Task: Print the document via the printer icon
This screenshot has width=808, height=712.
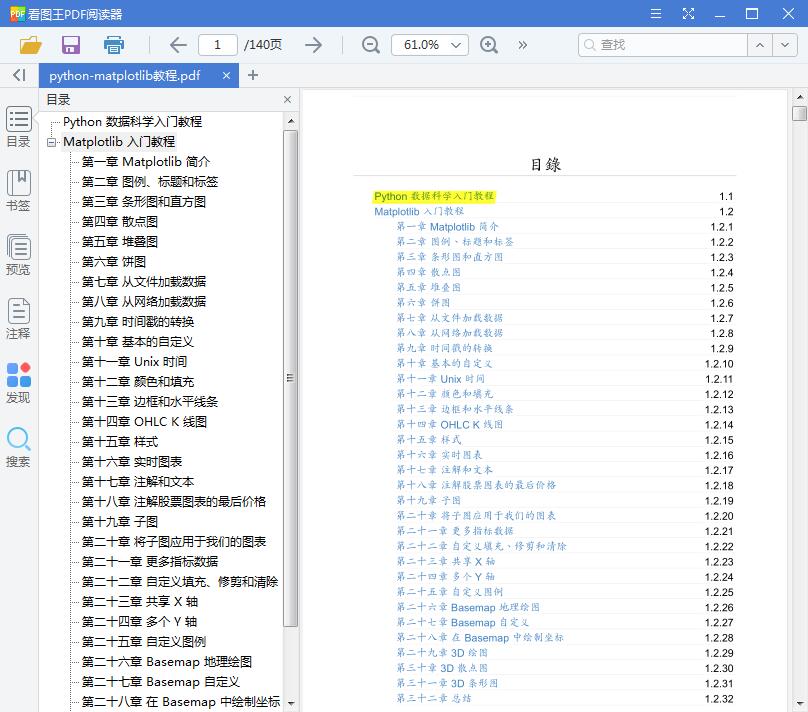Action: pos(113,45)
